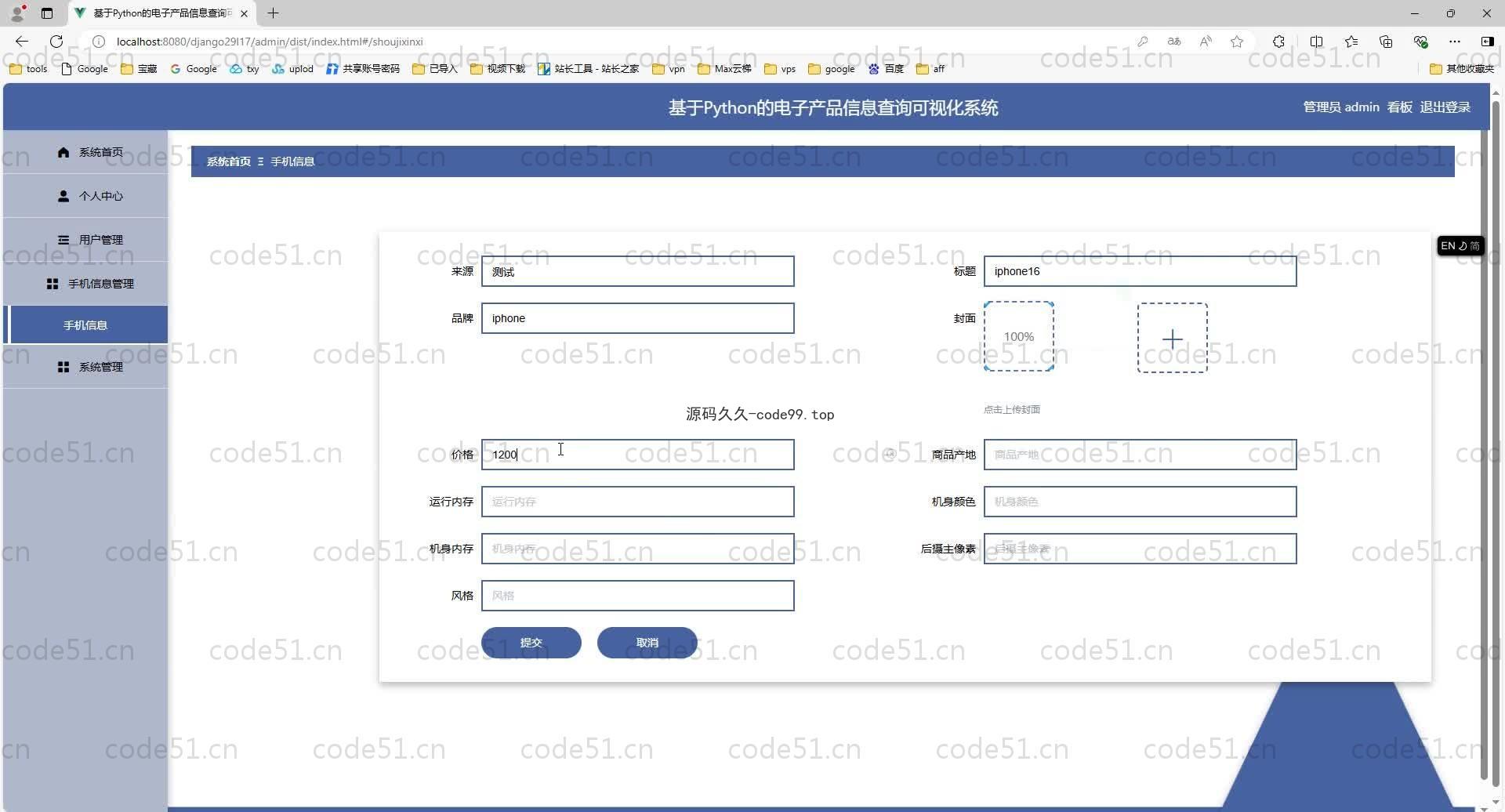Click the password key icon in address bar
Screen dimensions: 1505x812
point(1143,42)
